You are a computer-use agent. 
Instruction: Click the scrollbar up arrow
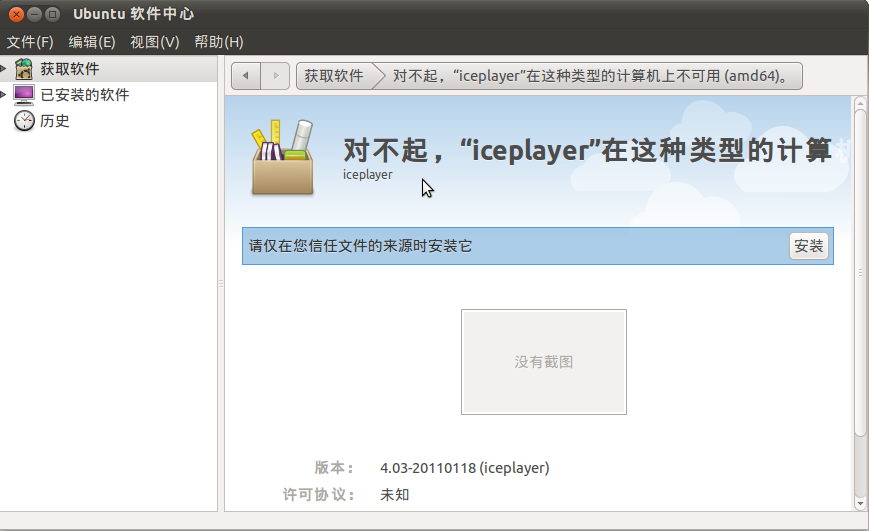pyautogui.click(x=860, y=103)
